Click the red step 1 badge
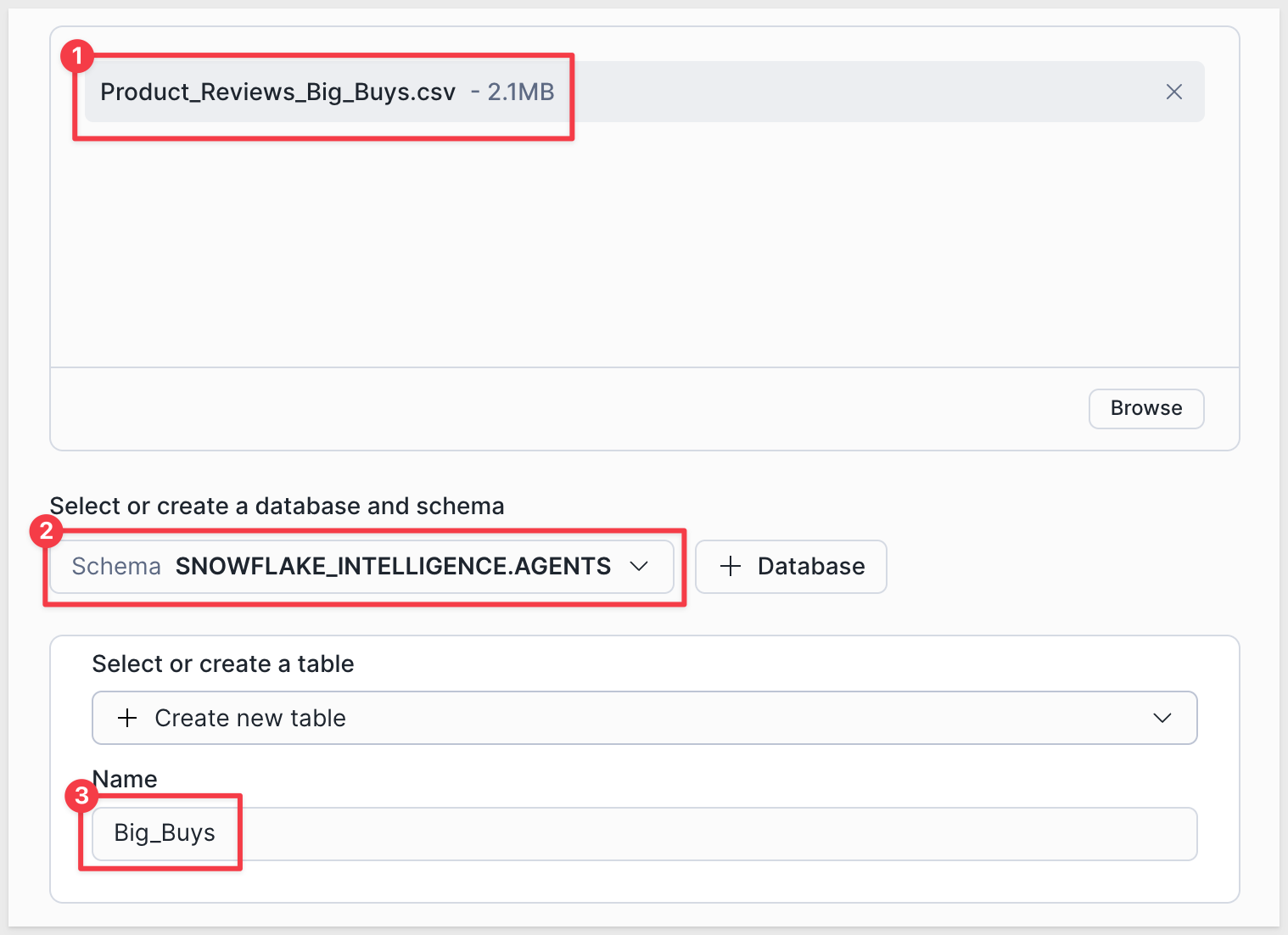This screenshot has width=1288, height=935. tap(77, 56)
